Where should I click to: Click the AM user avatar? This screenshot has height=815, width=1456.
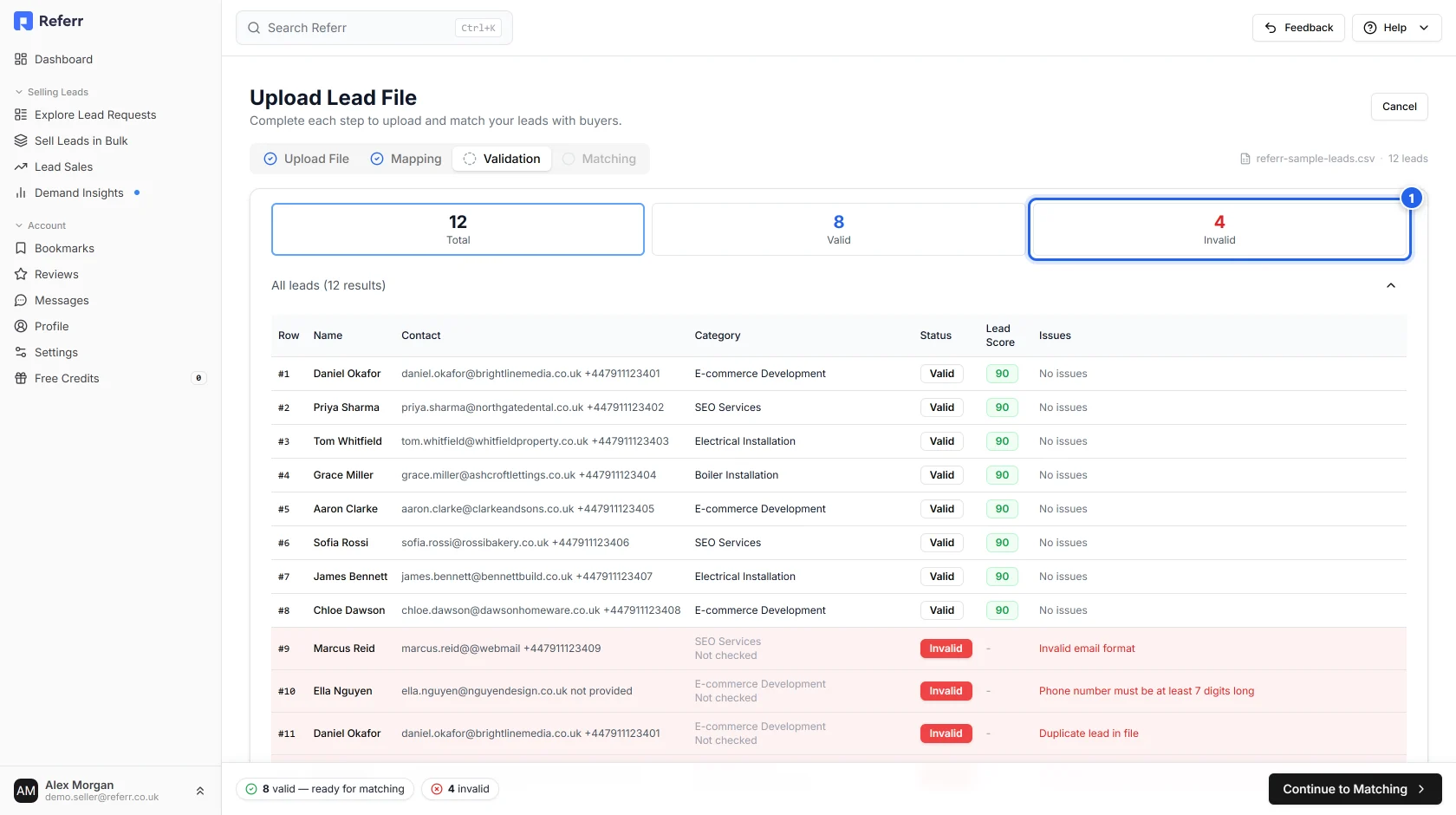pyautogui.click(x=26, y=791)
